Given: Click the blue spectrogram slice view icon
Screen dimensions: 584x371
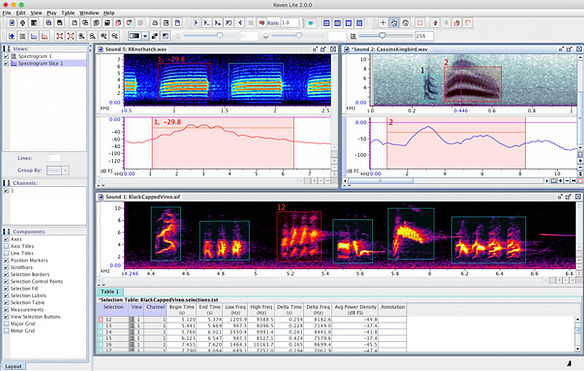Looking at the screenshot, I should point(34,36).
